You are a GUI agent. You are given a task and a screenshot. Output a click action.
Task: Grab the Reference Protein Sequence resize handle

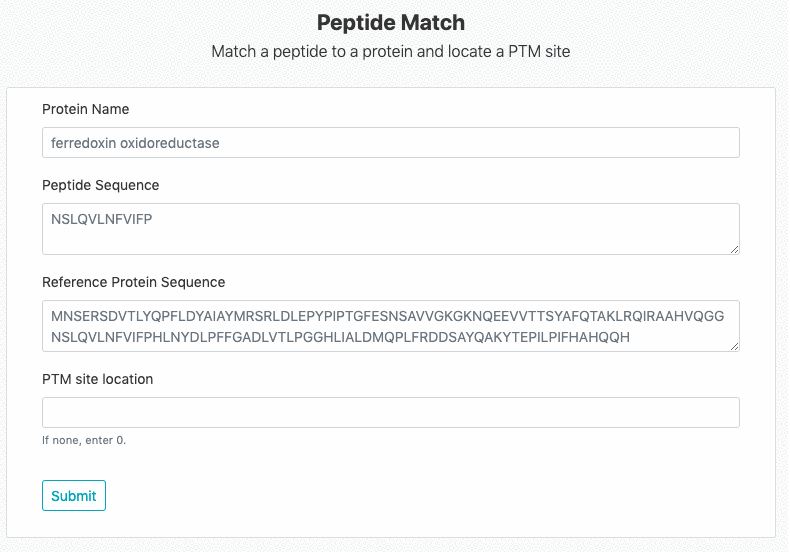[735, 346]
